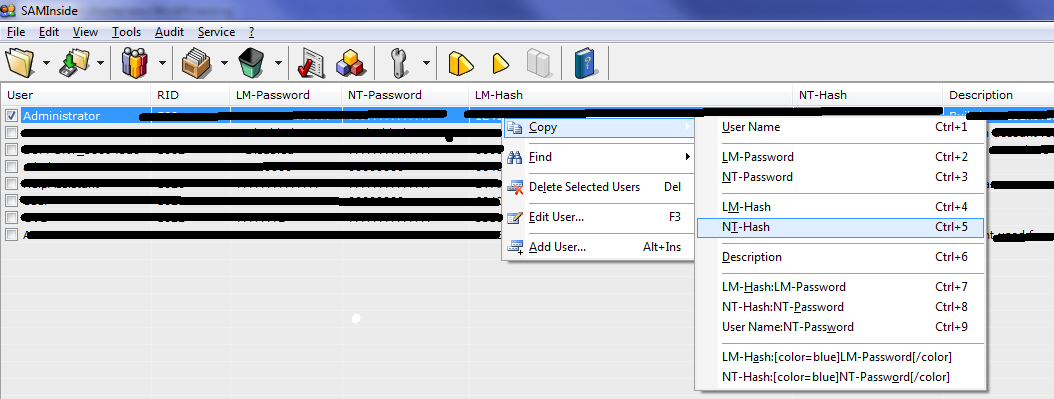Viewport: 1054px width, 399px height.
Task: Open the blue help book icon
Action: pyautogui.click(x=586, y=63)
